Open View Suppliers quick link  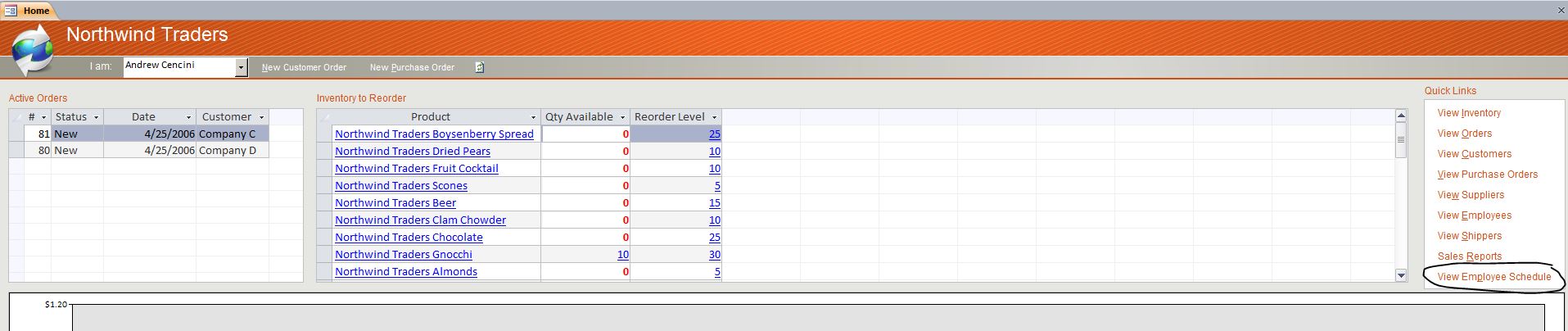(1471, 195)
